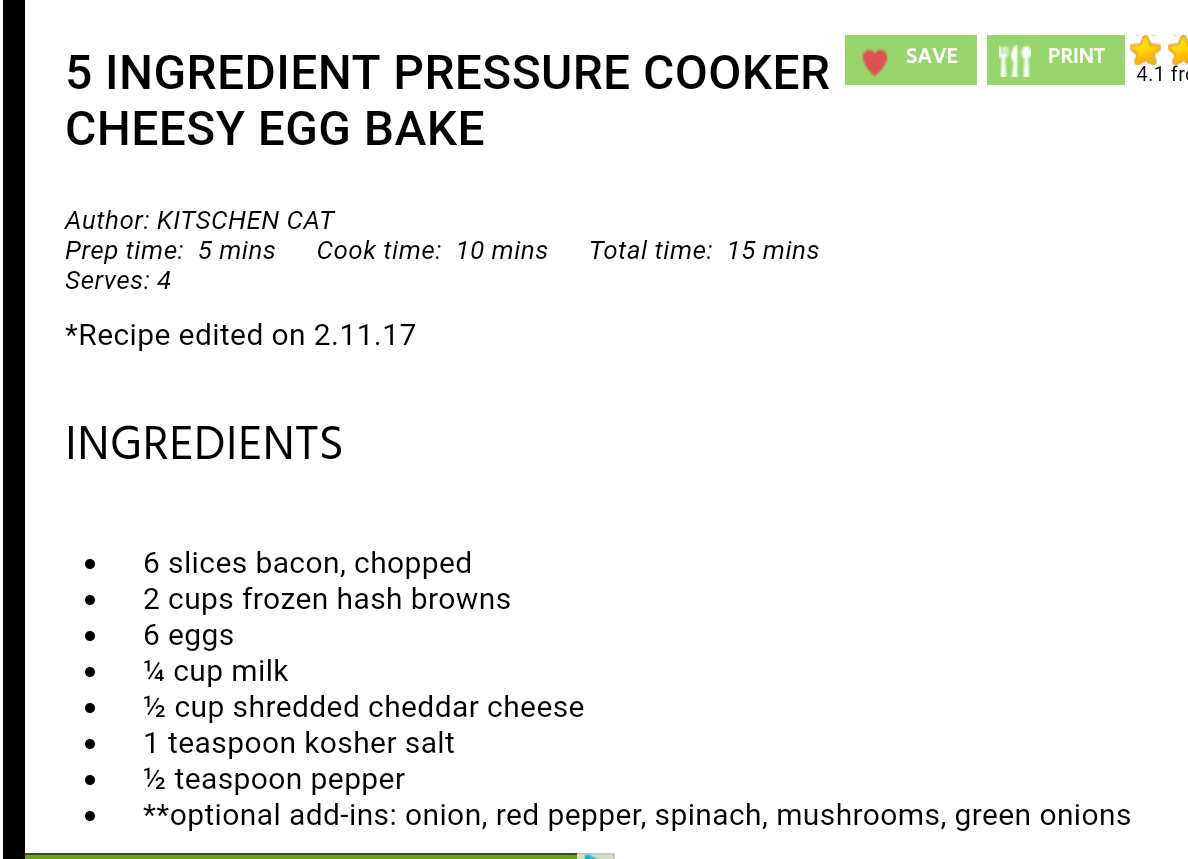1188x859 pixels.
Task: Click the author name KITSCHEN CAT
Action: point(245,220)
